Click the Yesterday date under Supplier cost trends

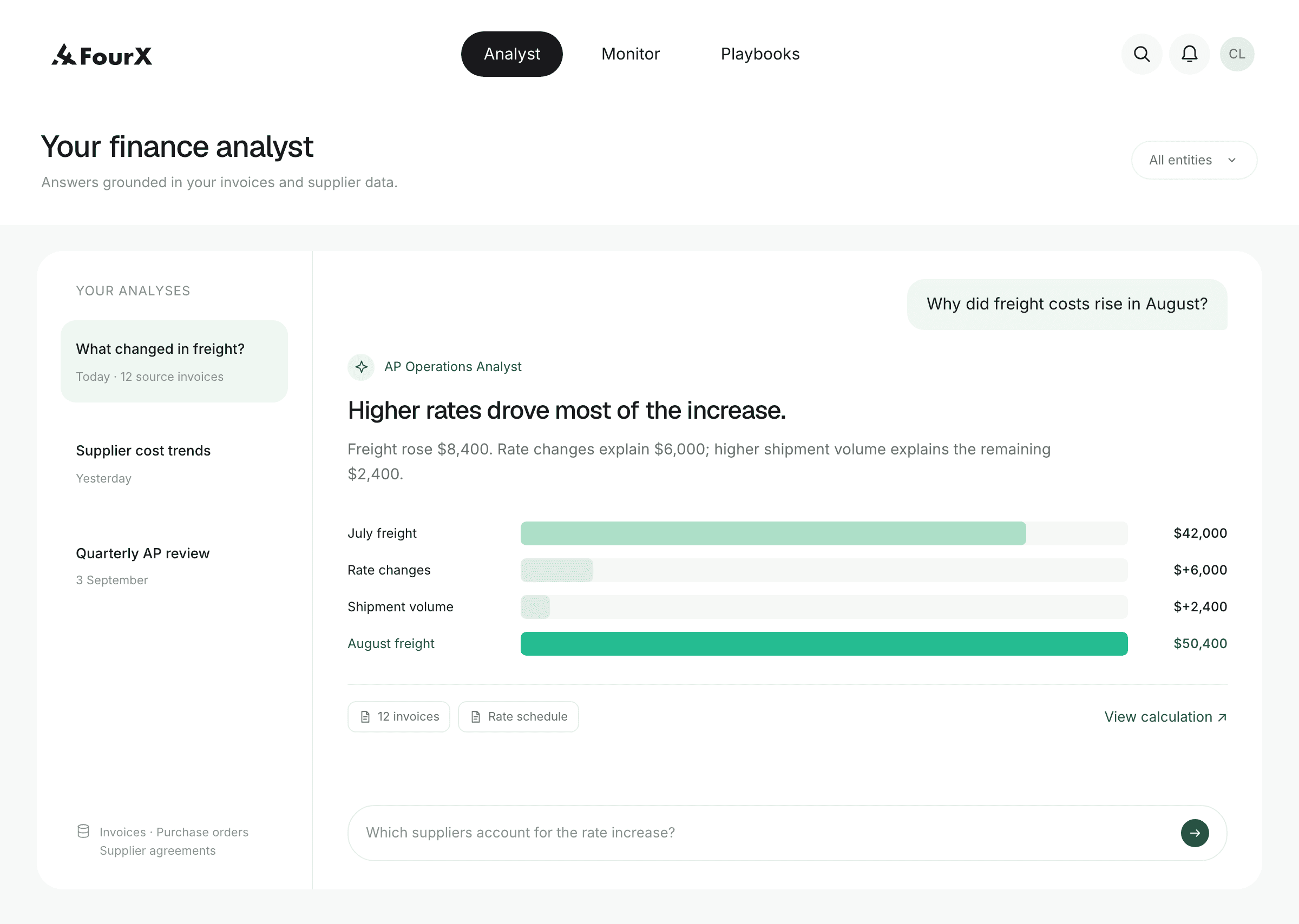tap(103, 478)
